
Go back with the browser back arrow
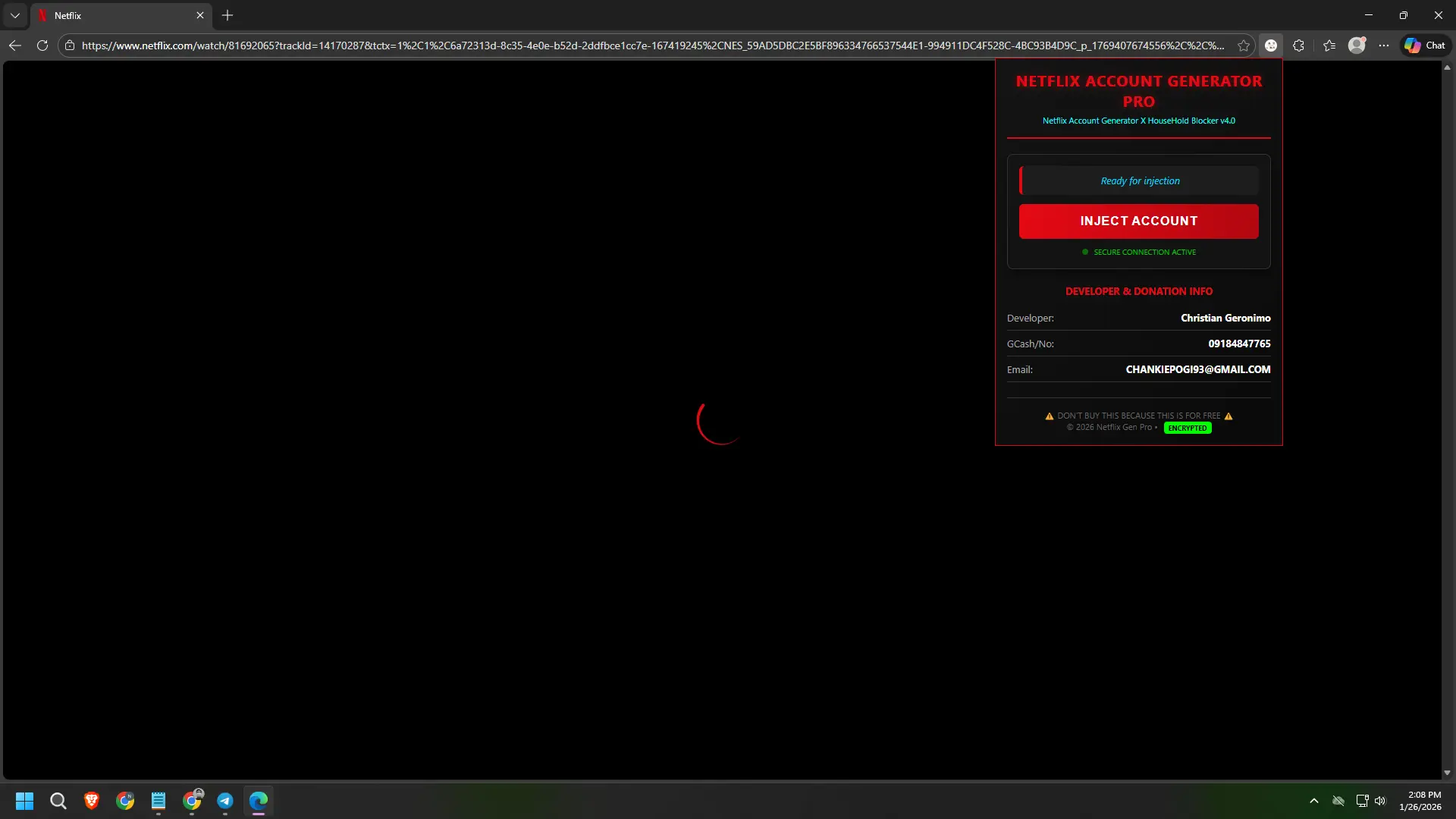click(15, 45)
